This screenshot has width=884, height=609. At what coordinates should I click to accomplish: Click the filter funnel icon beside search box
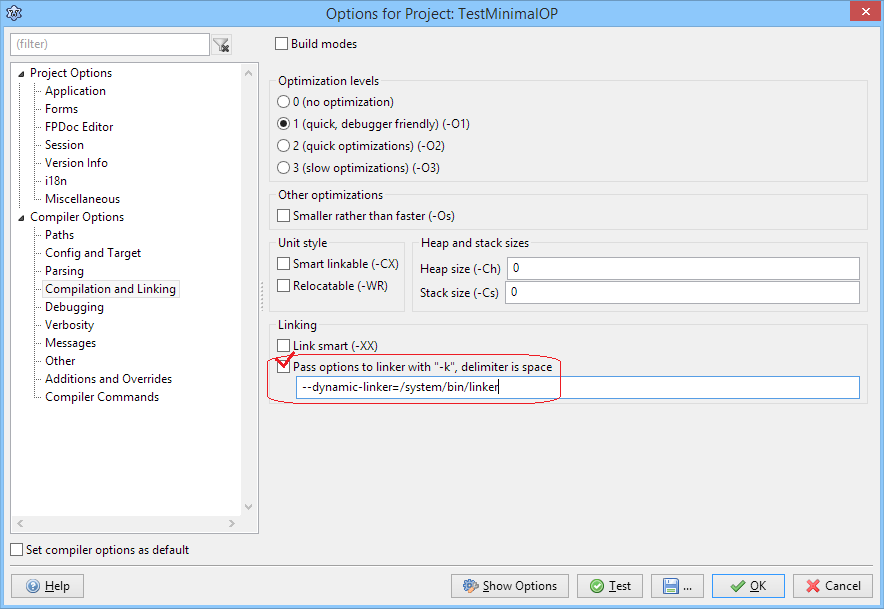[221, 45]
